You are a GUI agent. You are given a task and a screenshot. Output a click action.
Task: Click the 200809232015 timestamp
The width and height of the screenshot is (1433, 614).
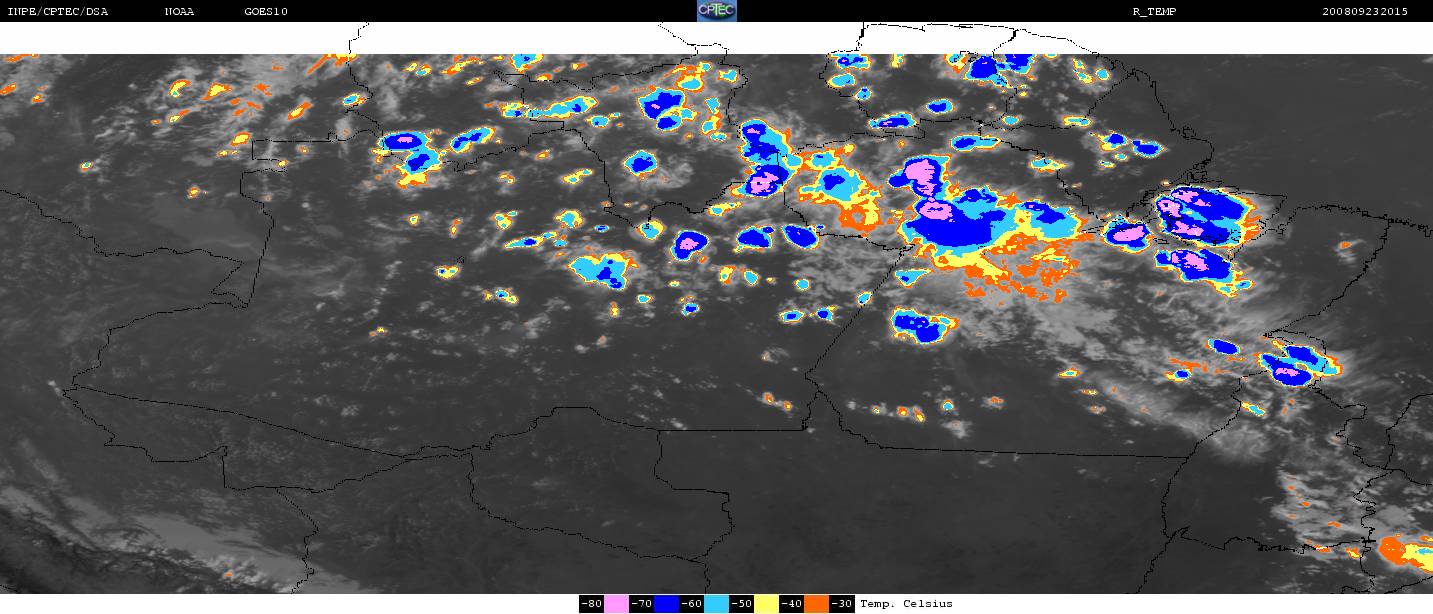[x=1365, y=12]
